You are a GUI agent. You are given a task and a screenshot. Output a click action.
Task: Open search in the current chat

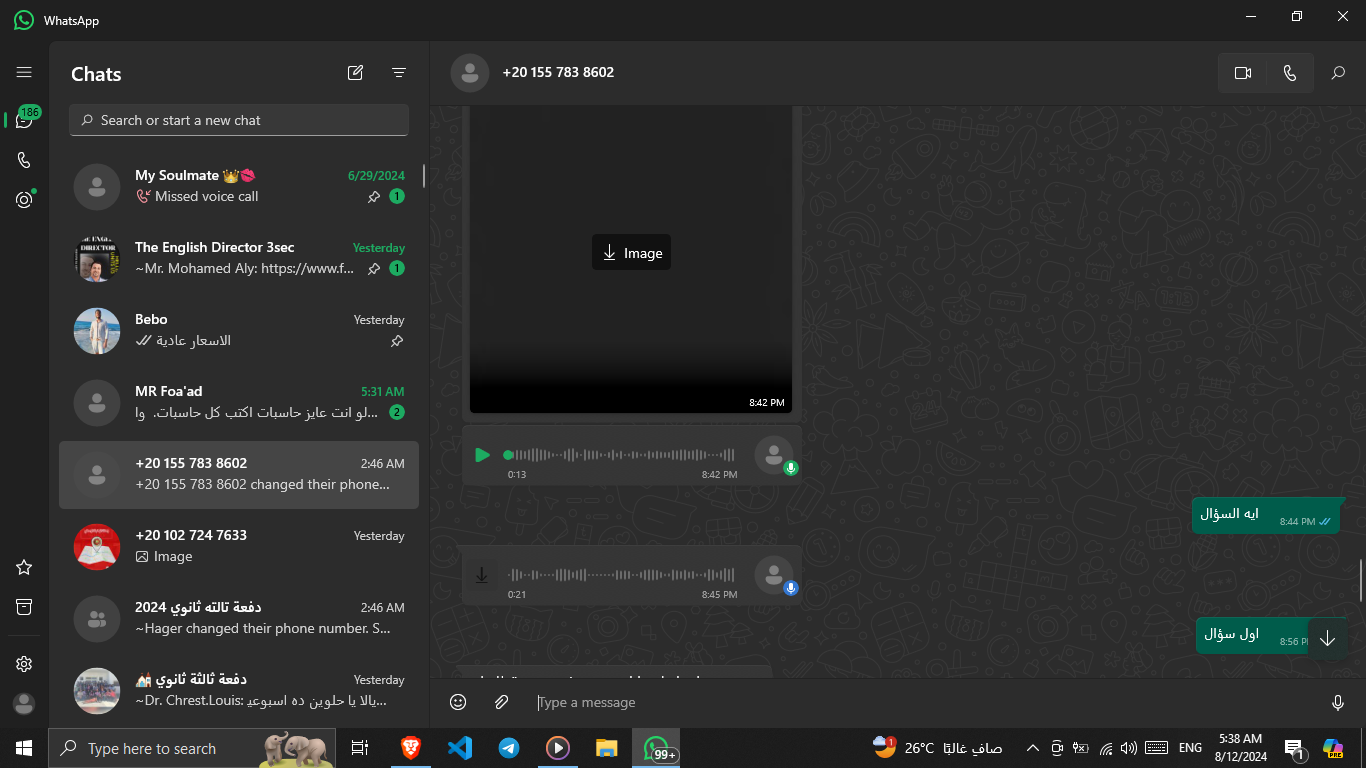(x=1338, y=73)
